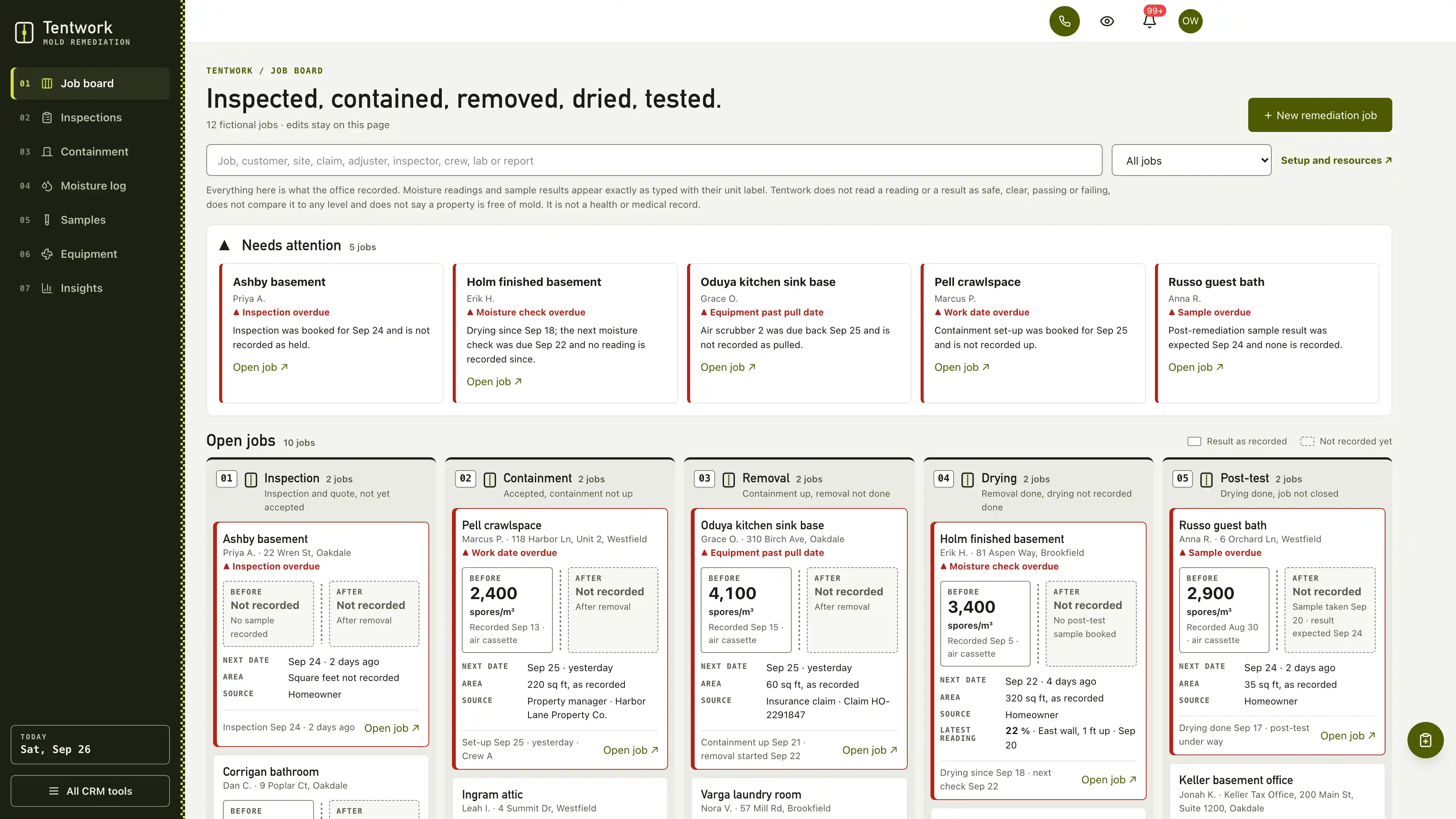The image size is (1456, 819).
Task: Select Varga laundry room card title
Action: click(x=751, y=794)
